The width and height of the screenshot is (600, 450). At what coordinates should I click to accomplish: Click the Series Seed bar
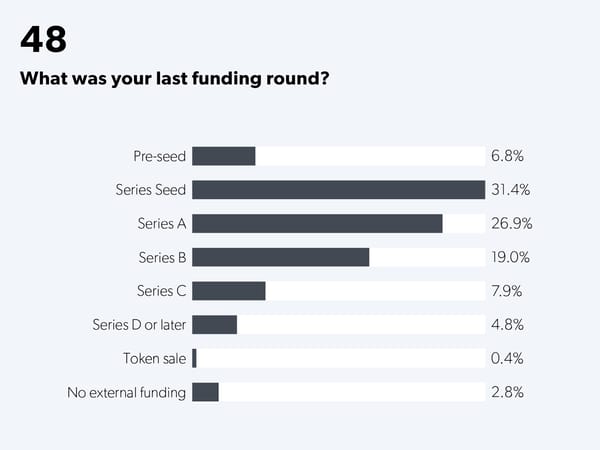point(338,190)
